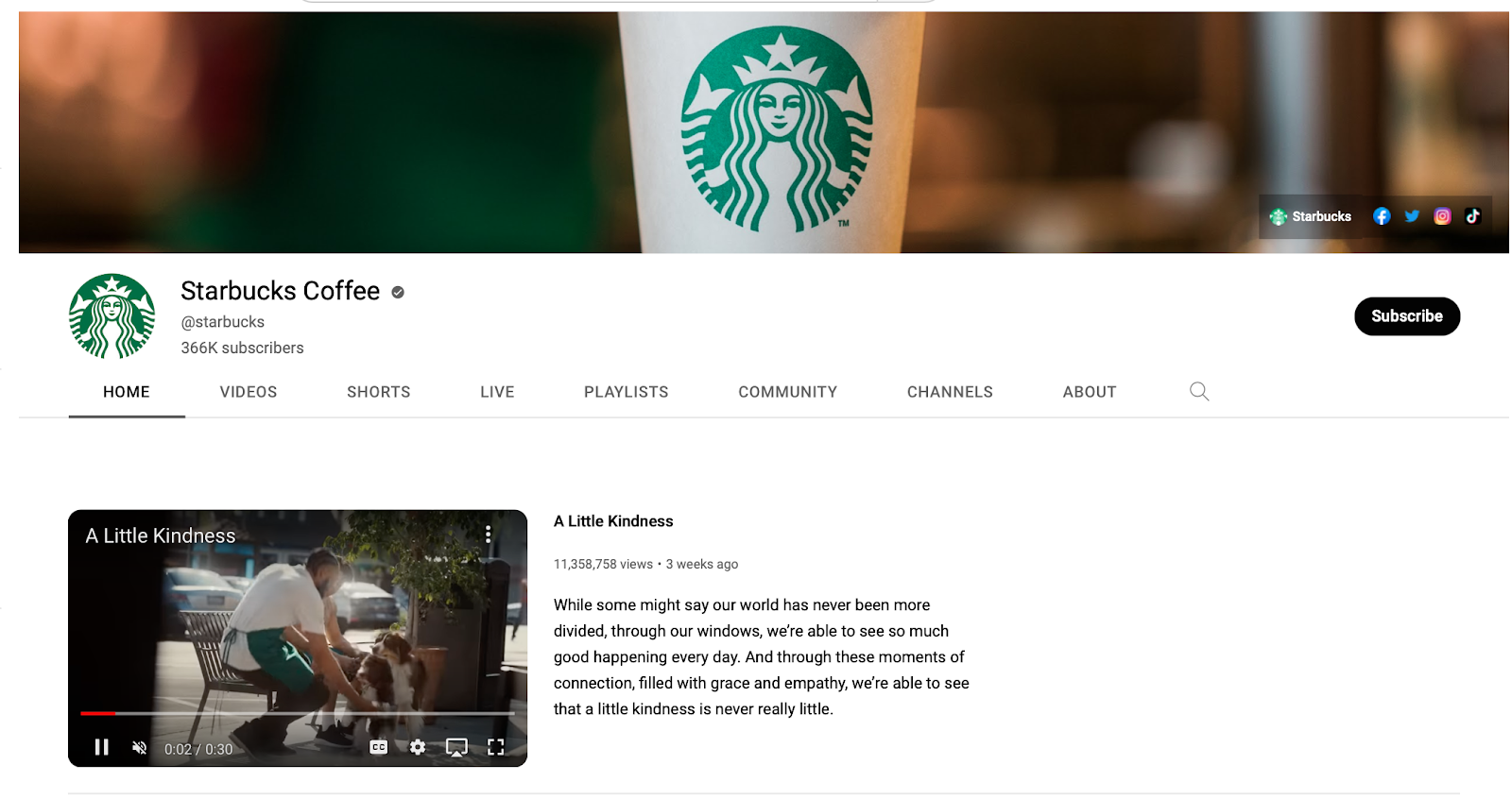Seek on the video progress bar
Viewport: 1512px width, 799px height.
pyautogui.click(x=298, y=713)
